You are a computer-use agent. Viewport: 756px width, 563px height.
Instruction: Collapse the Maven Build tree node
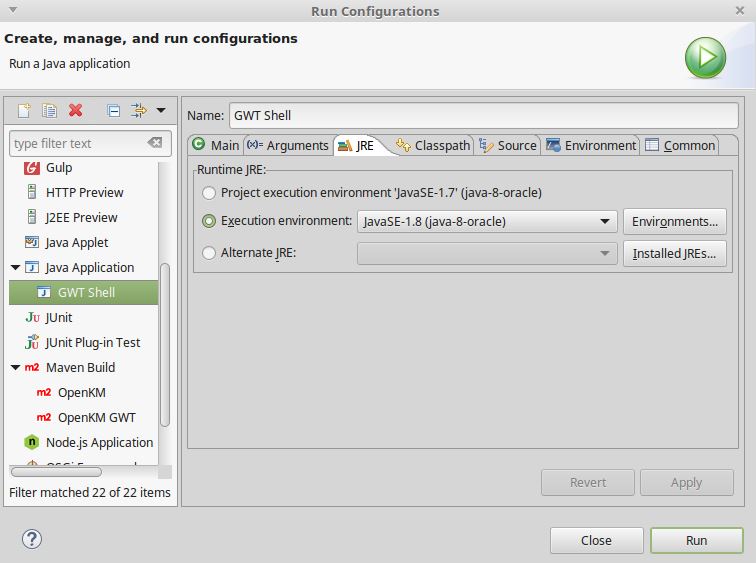point(16,368)
